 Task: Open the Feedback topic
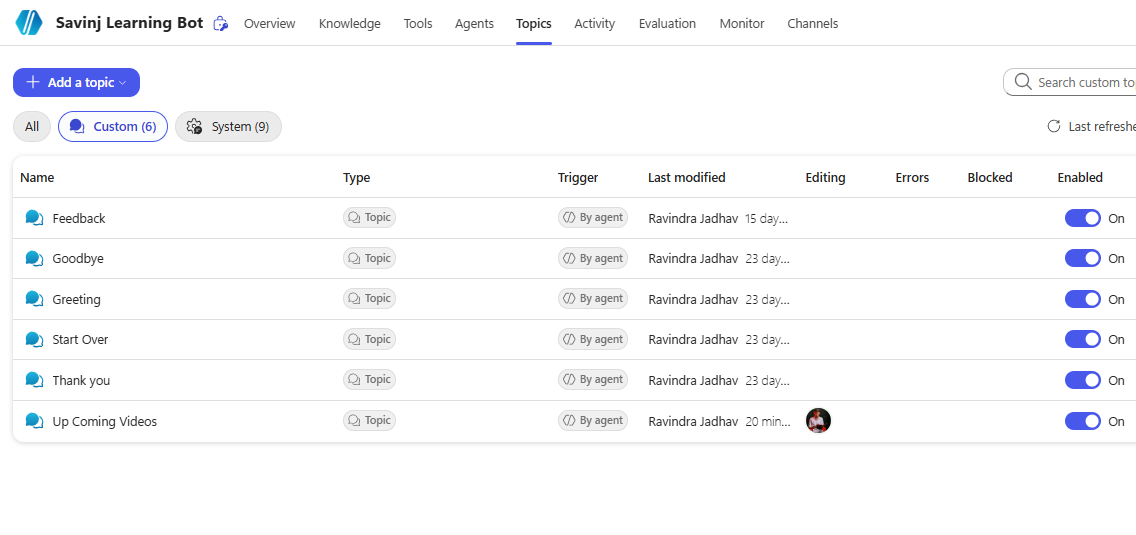point(79,218)
